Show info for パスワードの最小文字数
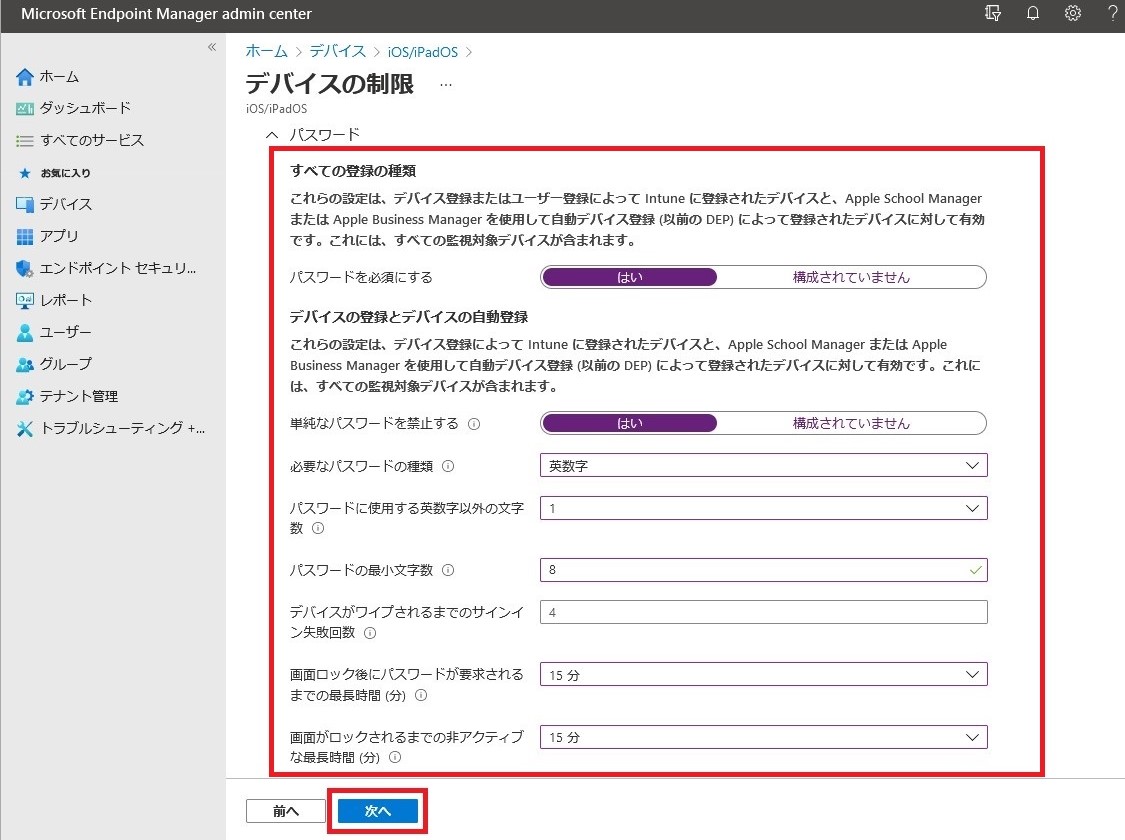Image resolution: width=1125 pixels, height=840 pixels. tap(448, 570)
